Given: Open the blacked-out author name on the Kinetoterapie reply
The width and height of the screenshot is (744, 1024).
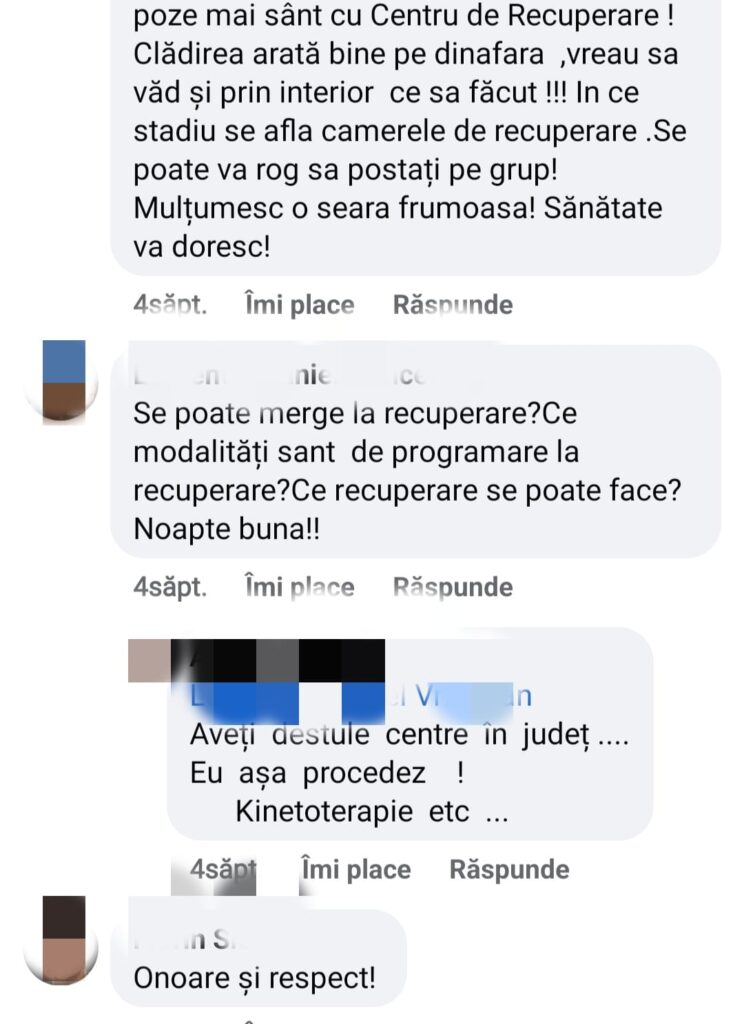Looking at the screenshot, I should pos(278,661).
